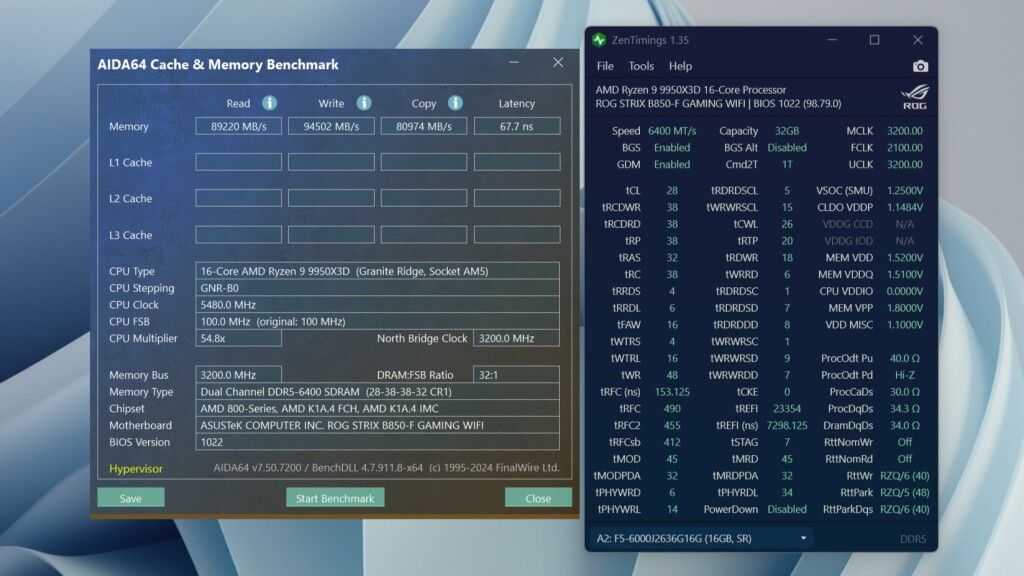Click the VSOC (SMU) value 1.2500V

904,191
